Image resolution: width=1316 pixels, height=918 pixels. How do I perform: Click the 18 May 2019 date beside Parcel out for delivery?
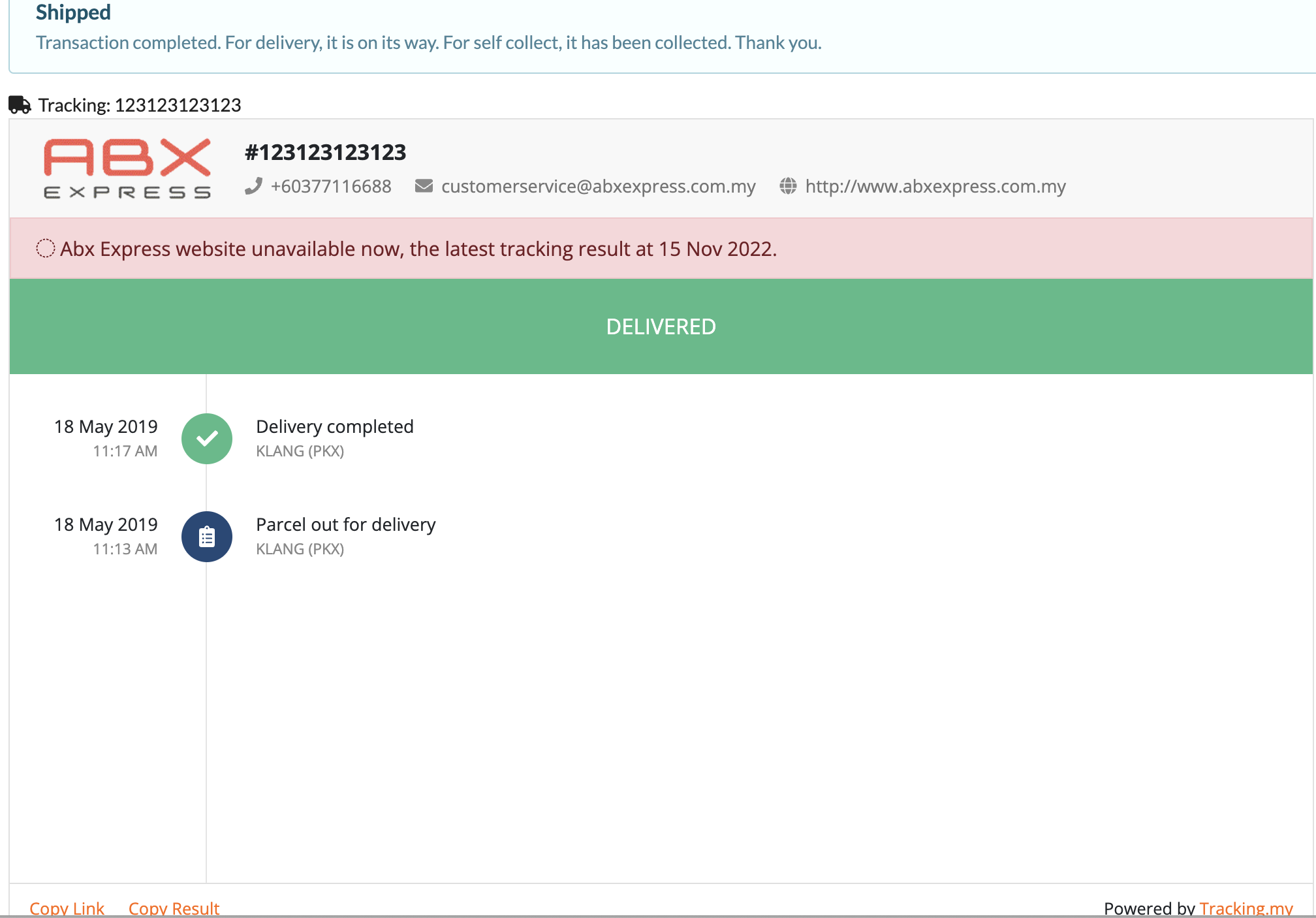[x=106, y=524]
